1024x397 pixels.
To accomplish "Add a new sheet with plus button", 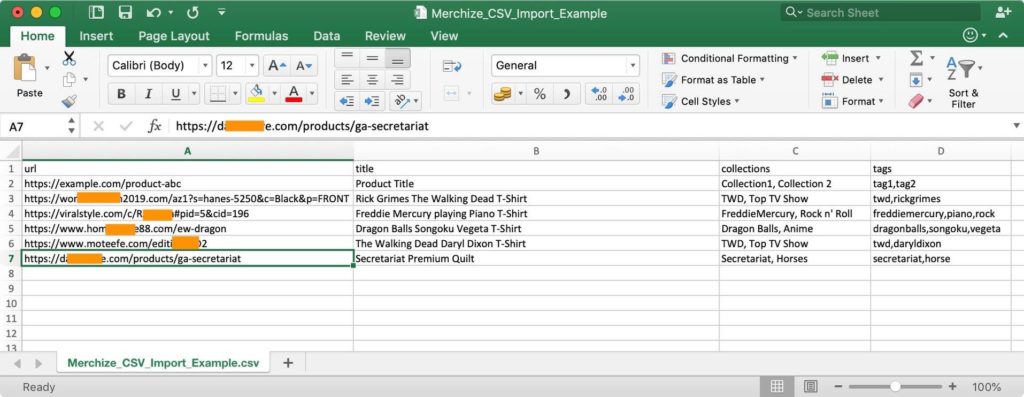I will pos(288,363).
